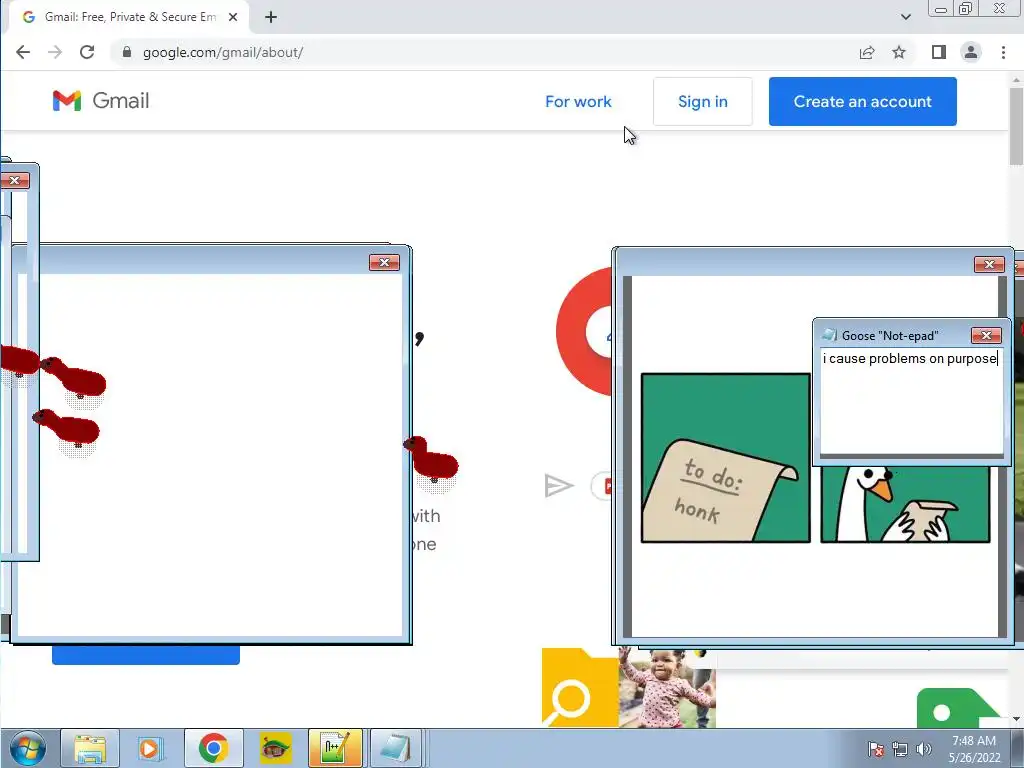Viewport: 1024px width, 768px height.
Task: Open a new Chrome tab
Action: point(271,17)
